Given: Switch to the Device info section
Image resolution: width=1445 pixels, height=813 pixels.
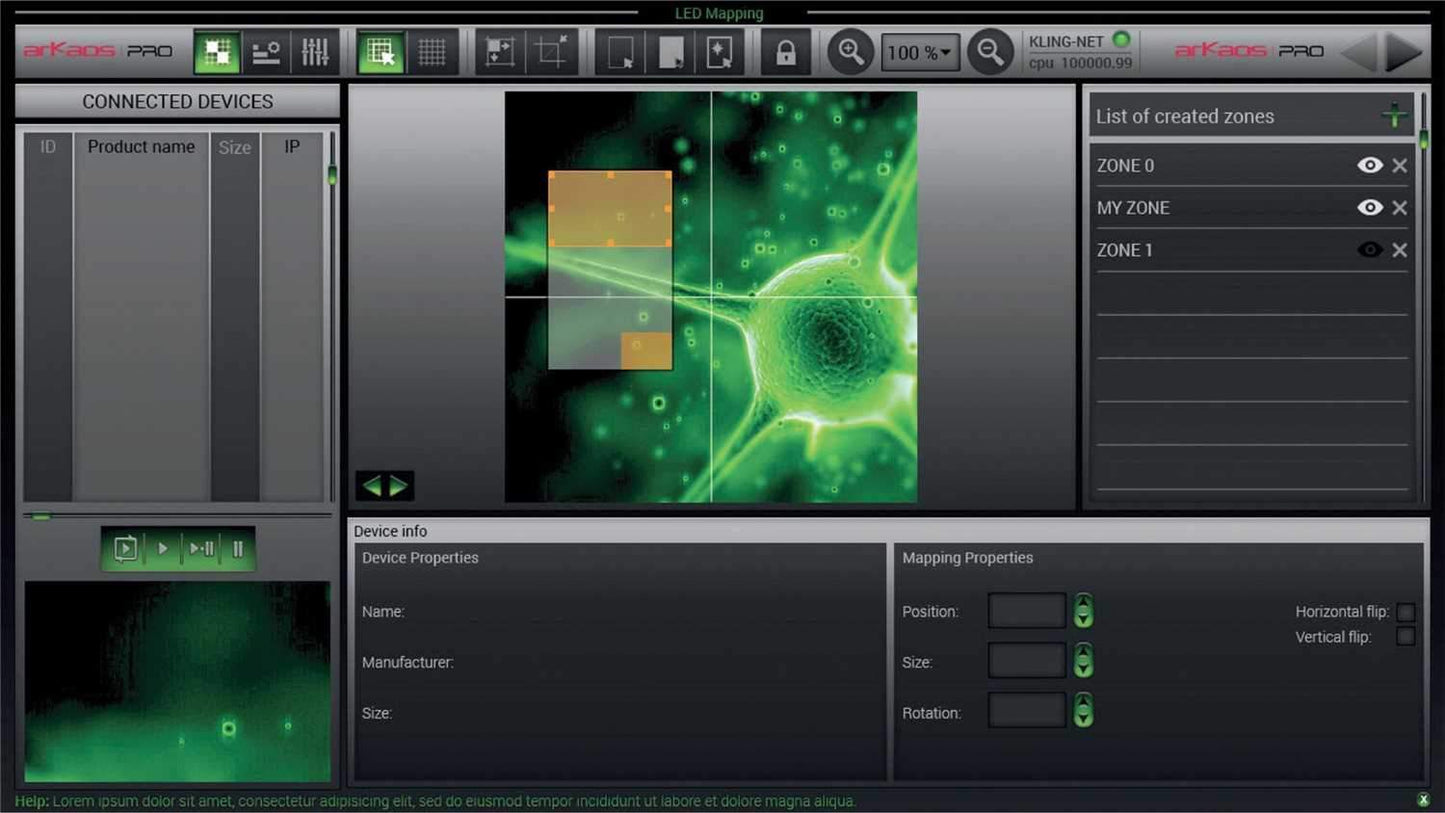Looking at the screenshot, I should click(x=390, y=531).
